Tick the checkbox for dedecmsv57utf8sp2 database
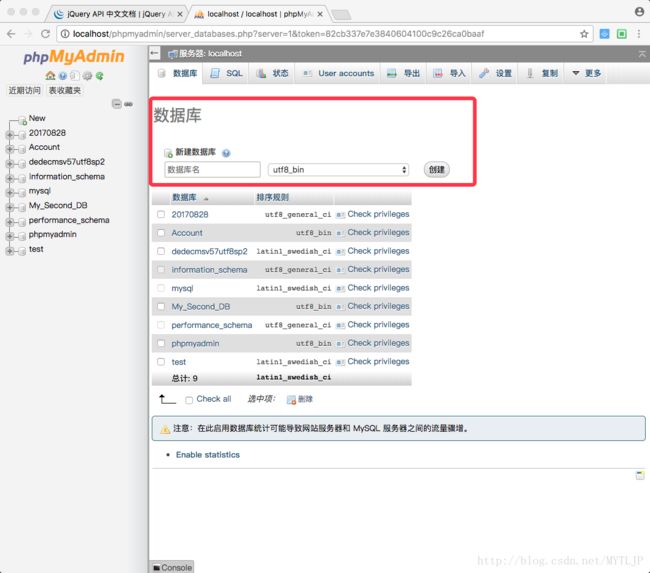The image size is (650, 573). tap(161, 251)
